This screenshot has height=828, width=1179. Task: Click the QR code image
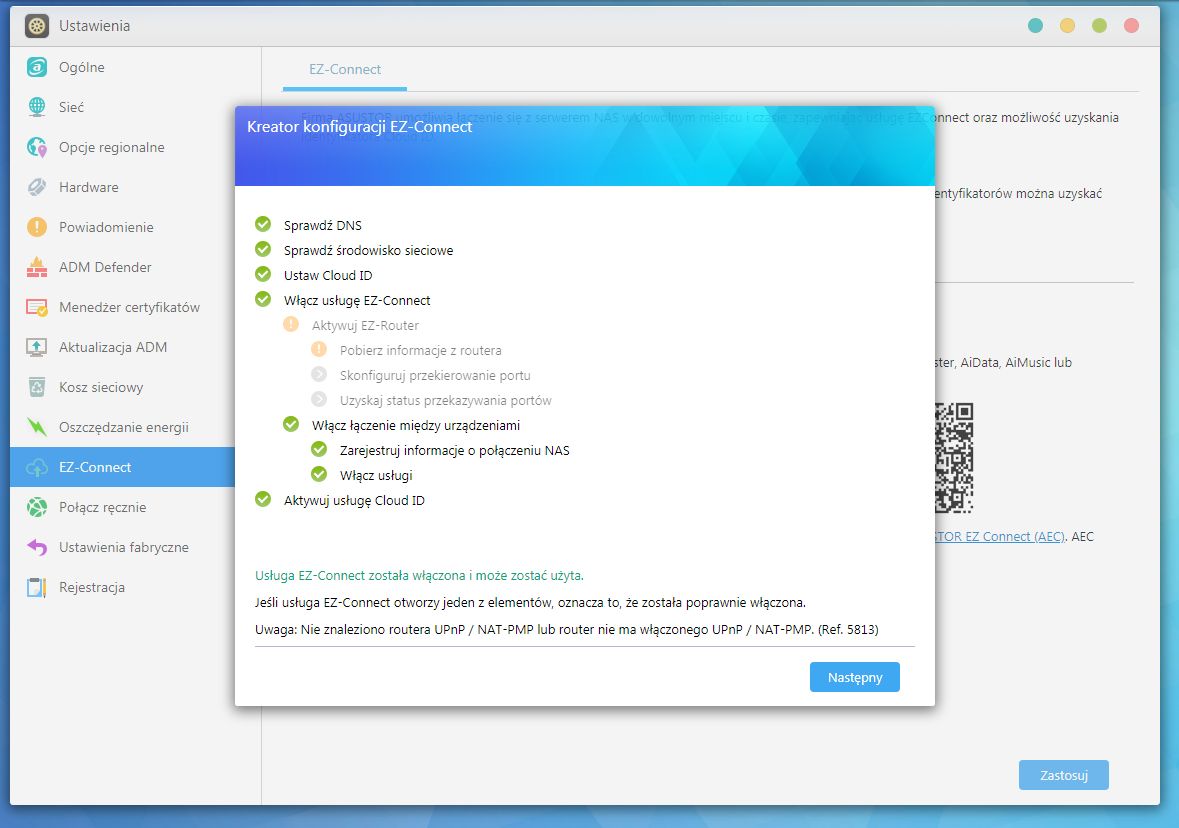pyautogui.click(x=954, y=458)
